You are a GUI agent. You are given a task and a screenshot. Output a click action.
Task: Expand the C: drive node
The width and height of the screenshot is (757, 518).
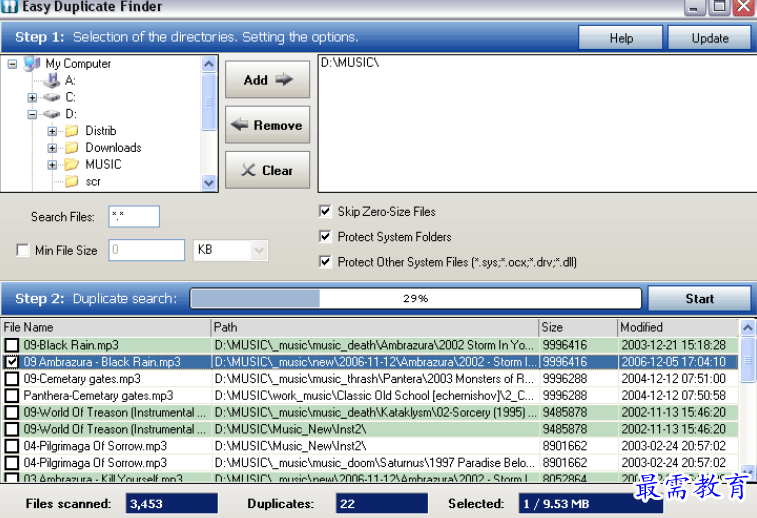pyautogui.click(x=32, y=98)
